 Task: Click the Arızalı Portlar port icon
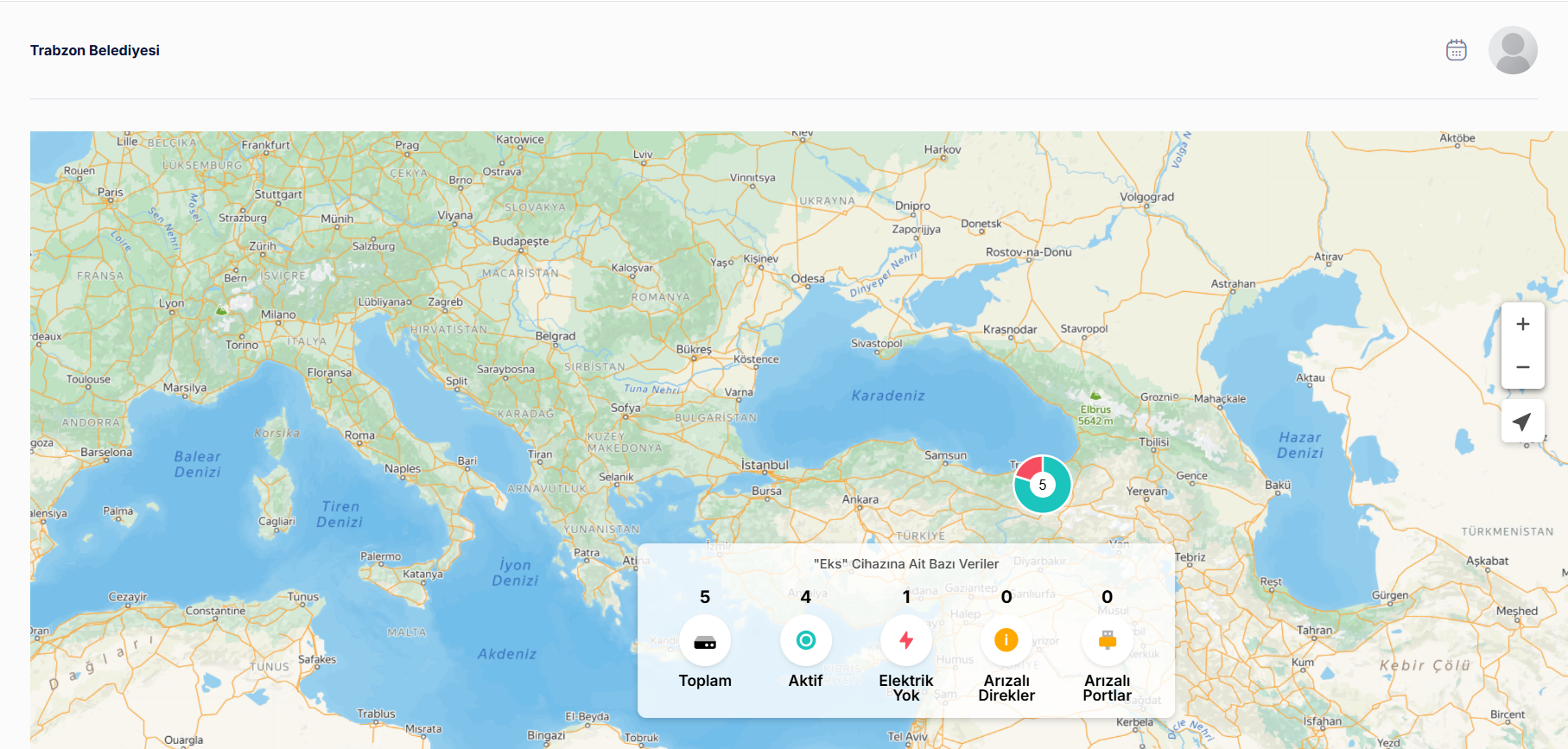(1107, 640)
